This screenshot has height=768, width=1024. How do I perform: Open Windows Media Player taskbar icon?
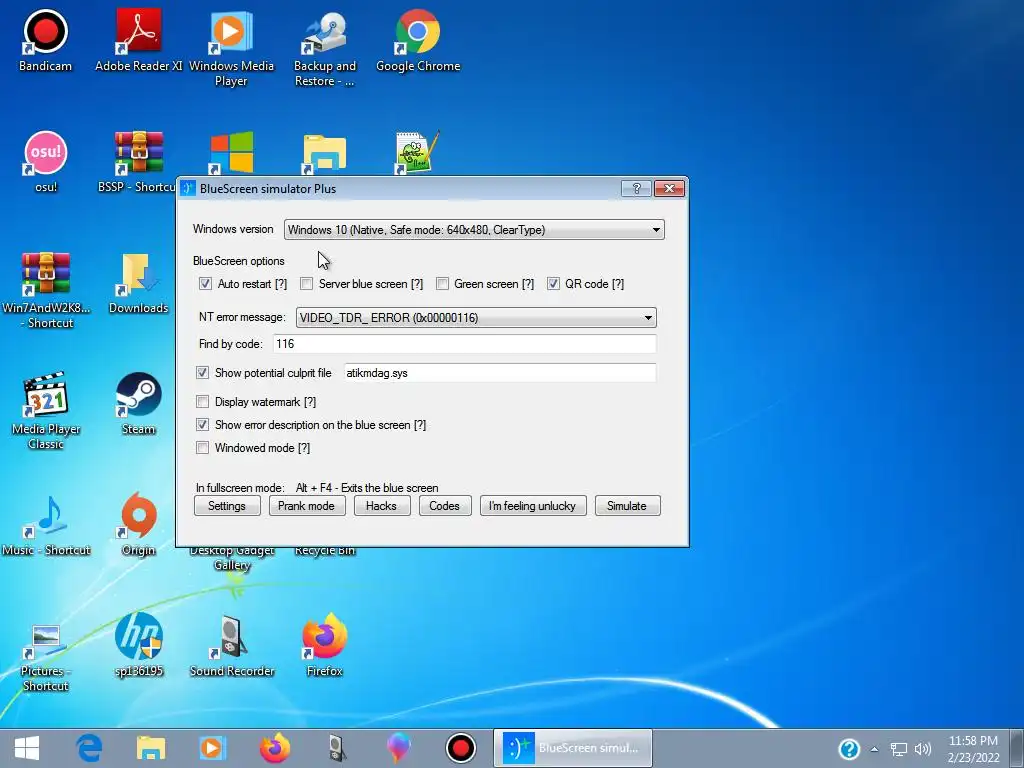[212, 748]
